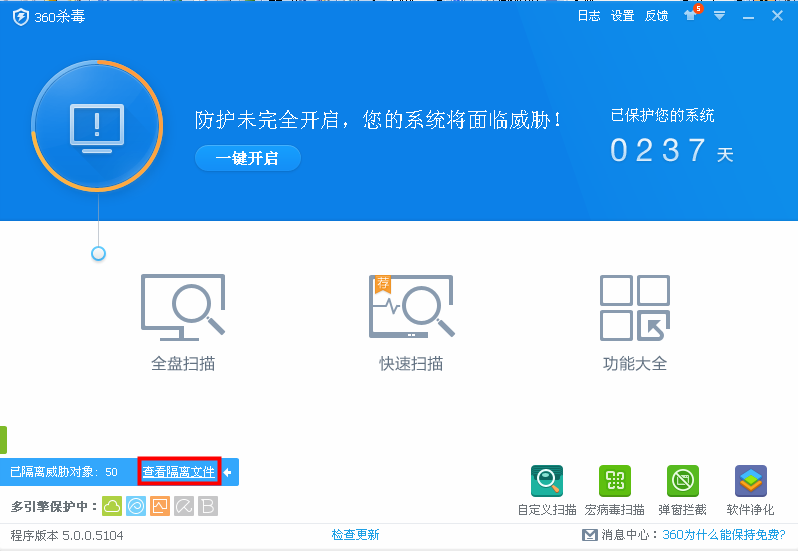Start 全盘扫描 via the monitor magnifier icon
The image size is (798, 551).
coord(183,307)
